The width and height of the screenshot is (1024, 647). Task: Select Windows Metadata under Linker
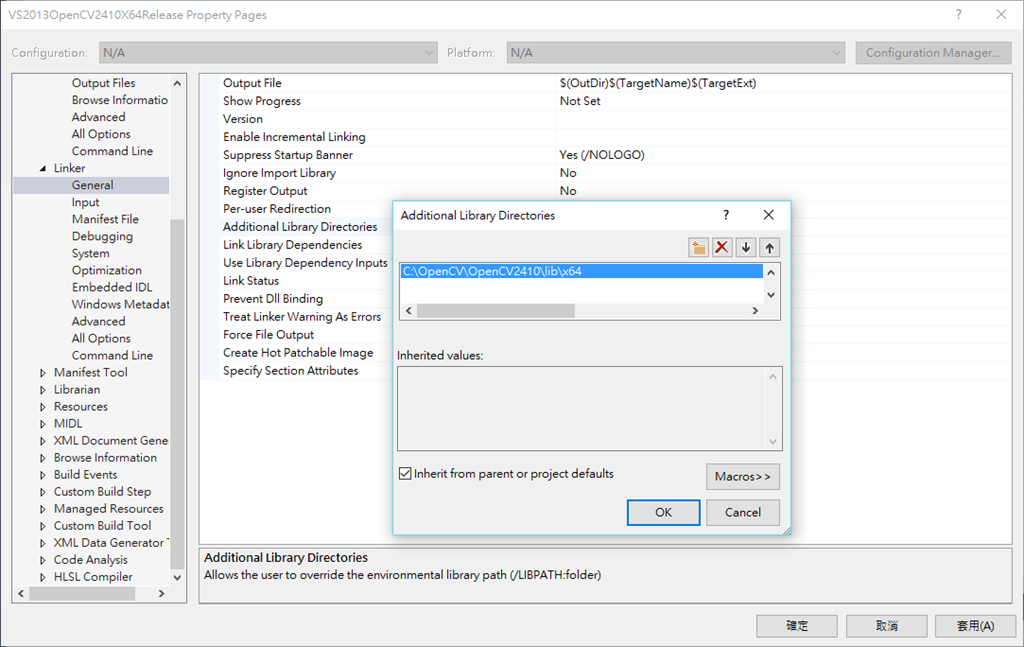(120, 304)
